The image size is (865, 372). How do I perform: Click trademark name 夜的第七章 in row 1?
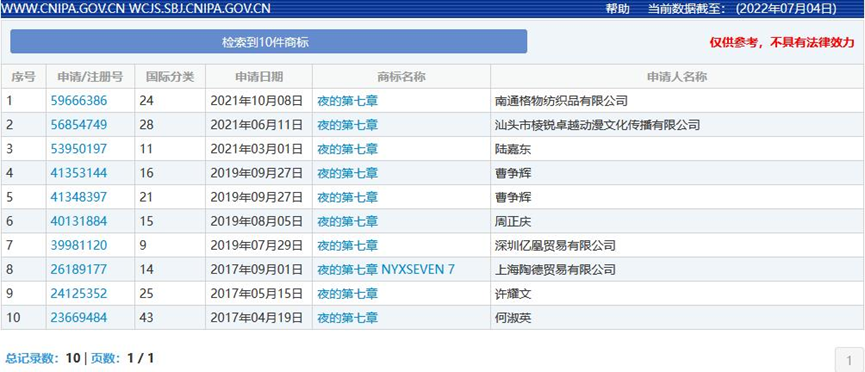[x=348, y=100]
